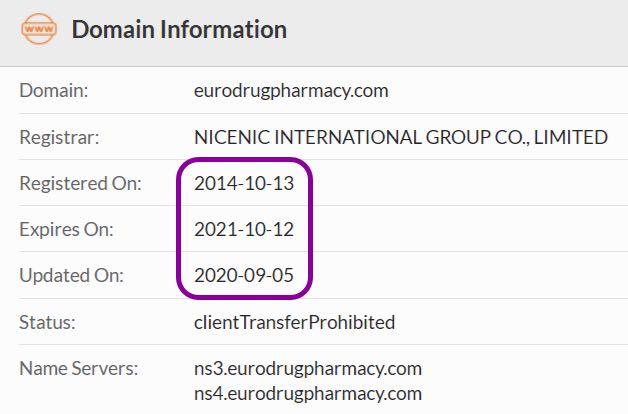The width and height of the screenshot is (628, 414).
Task: Click the Expires On: label
Action: coord(66,229)
